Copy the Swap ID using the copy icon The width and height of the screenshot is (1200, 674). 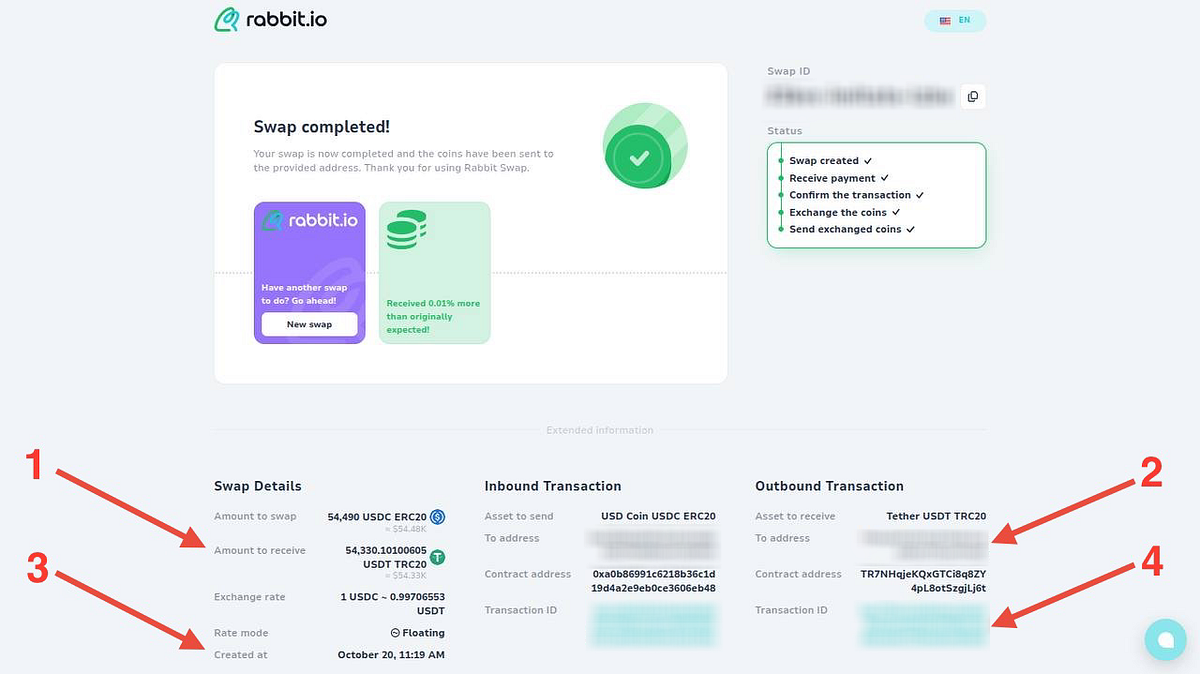973,96
